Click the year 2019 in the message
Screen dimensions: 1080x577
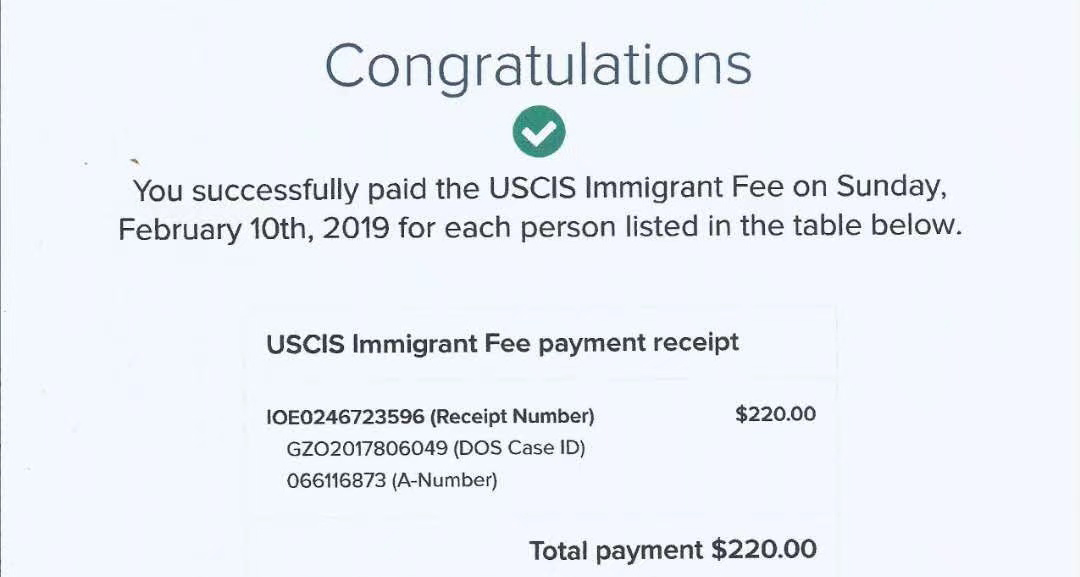pyautogui.click(x=356, y=228)
